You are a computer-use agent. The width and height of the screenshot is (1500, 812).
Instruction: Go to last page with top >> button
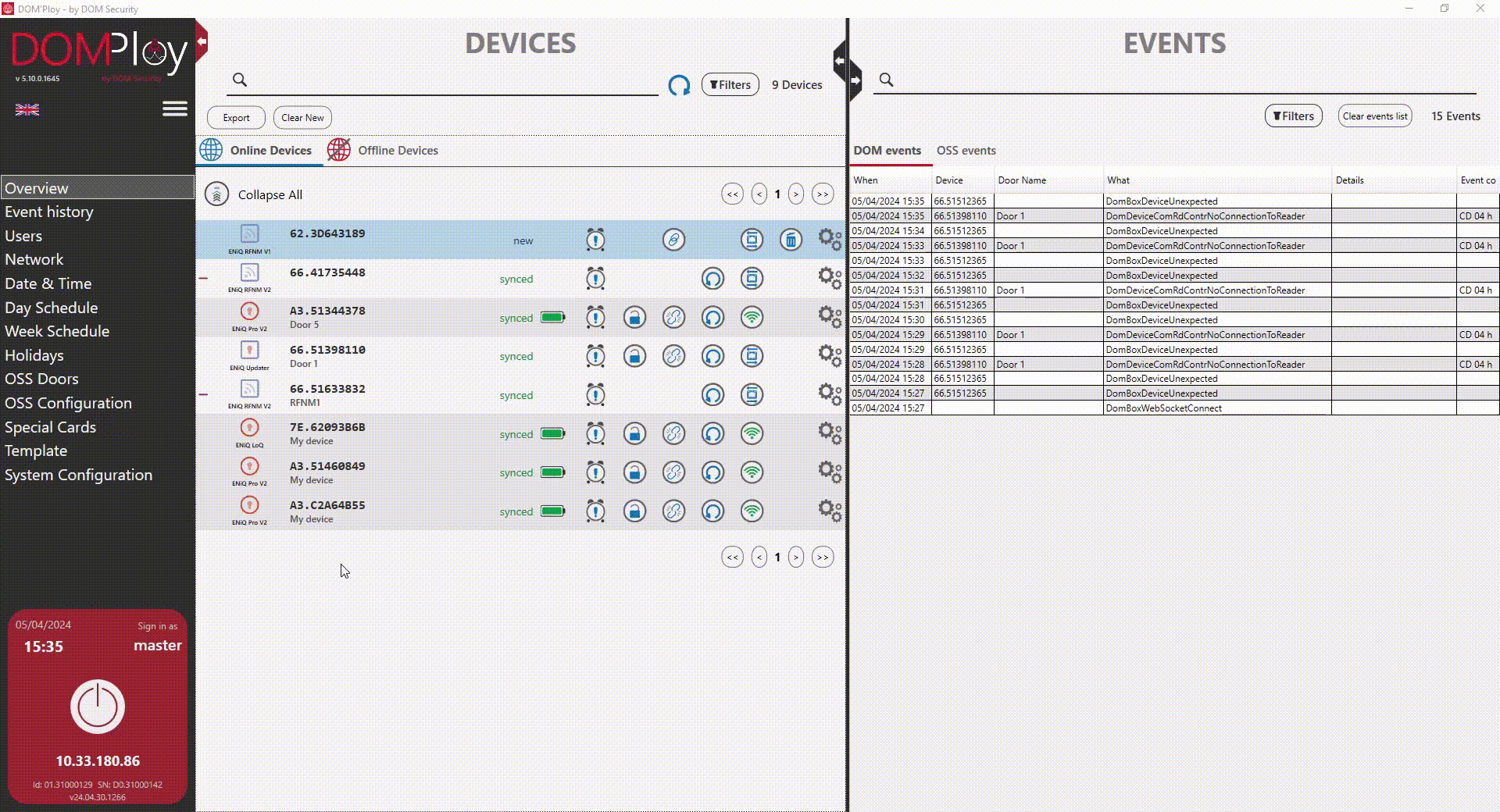point(823,194)
